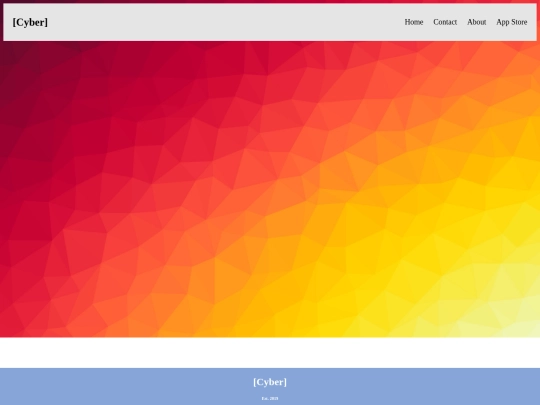
Task: Select the About link in navbar
Action: pyautogui.click(x=476, y=22)
